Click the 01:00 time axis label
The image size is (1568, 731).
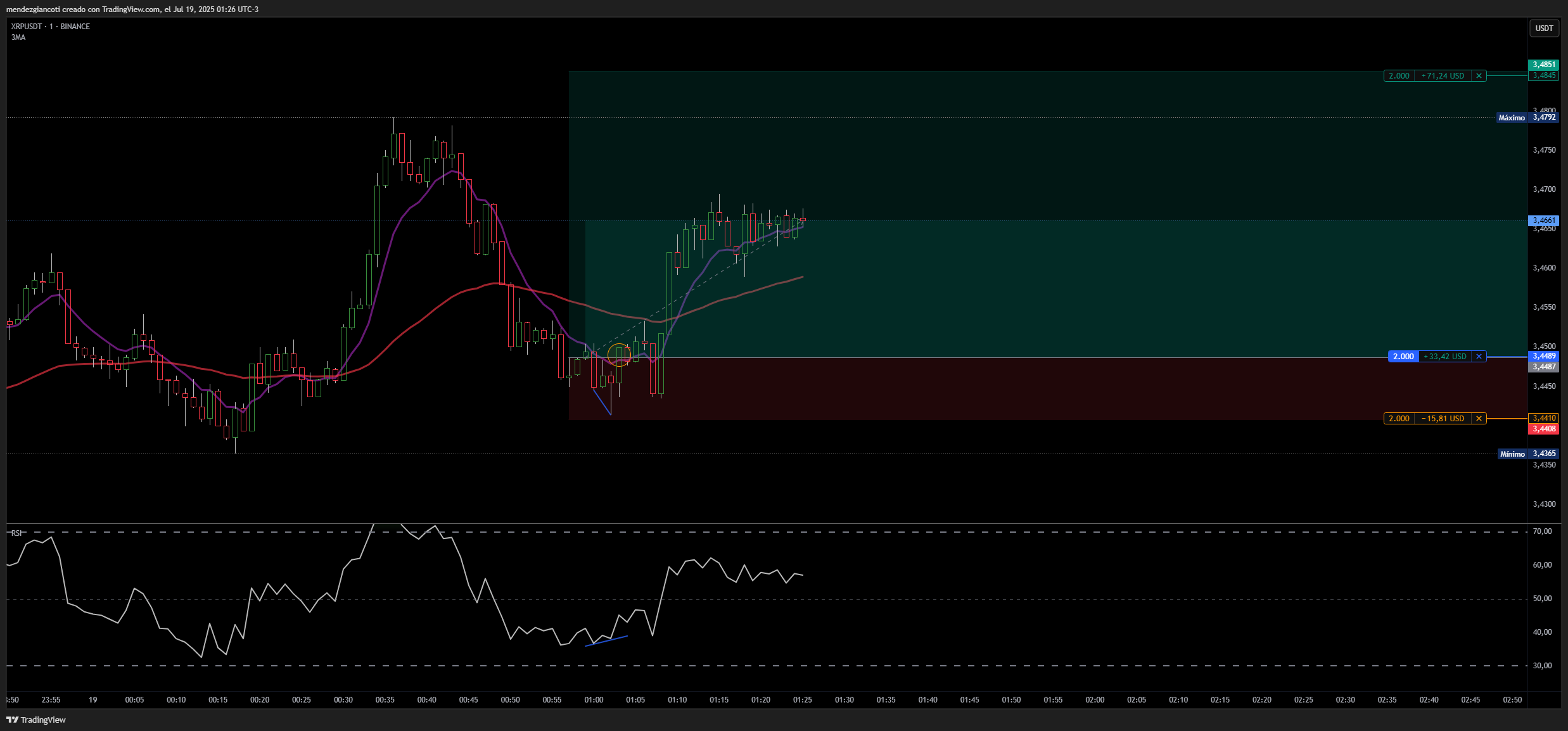pyautogui.click(x=594, y=700)
